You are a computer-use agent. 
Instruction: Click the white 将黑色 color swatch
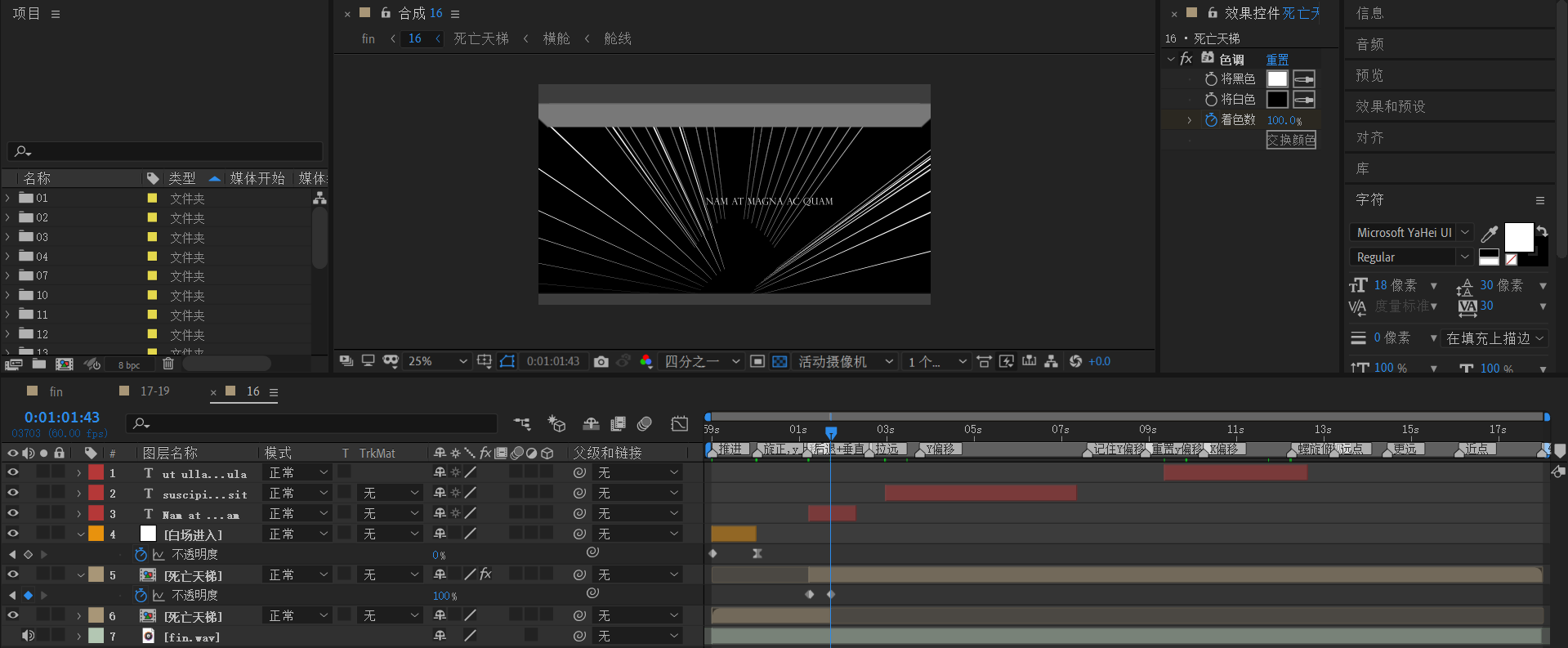click(1277, 79)
